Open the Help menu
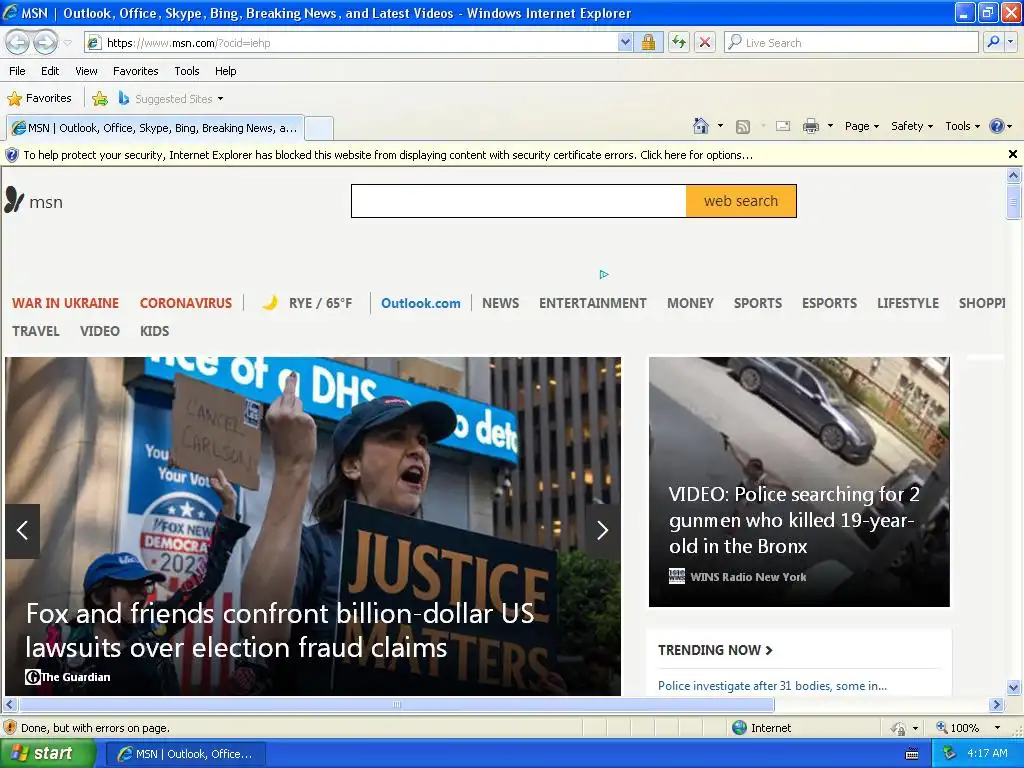 [225, 71]
